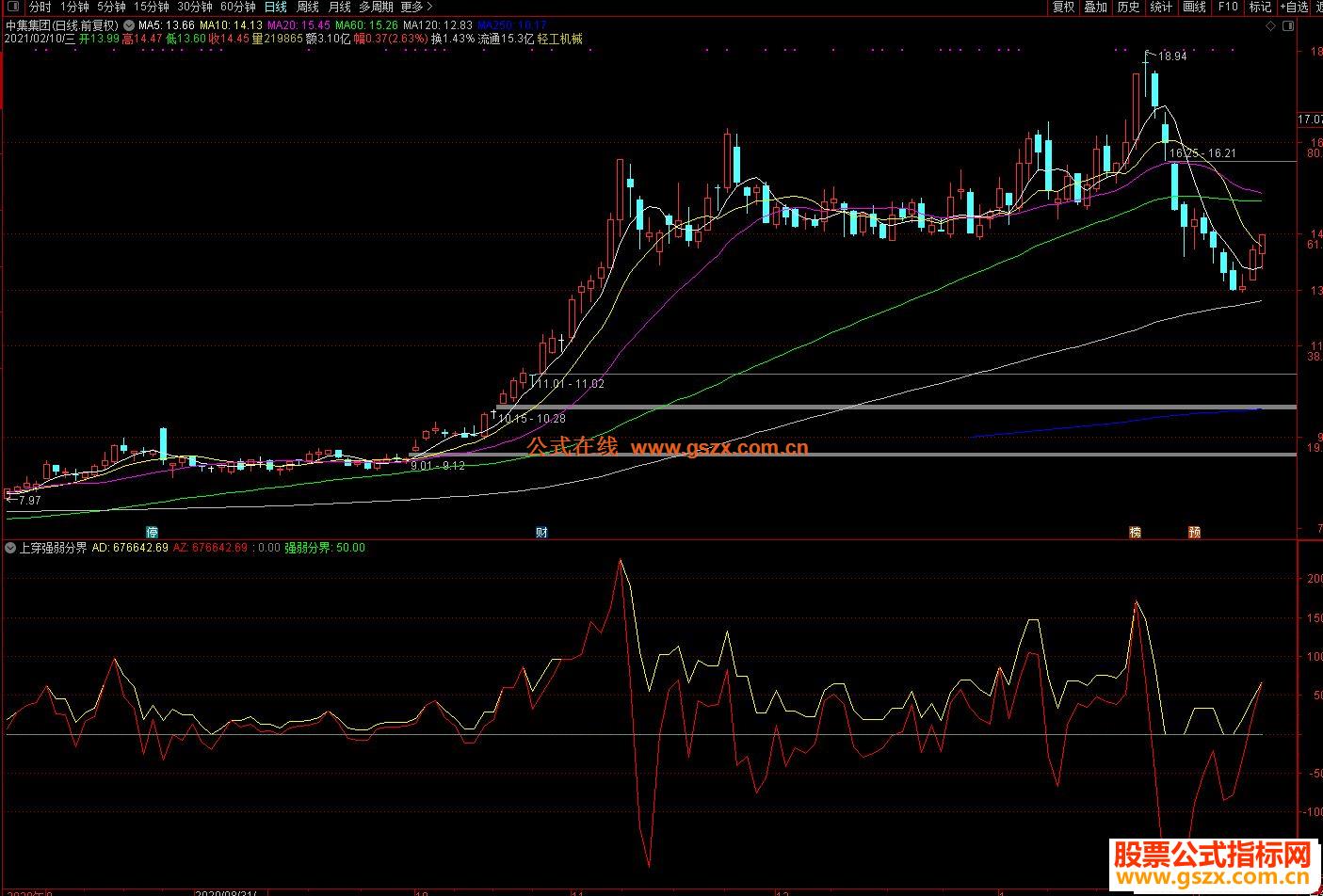
Task: Click the 叠加 overlay button
Action: coord(1095,7)
